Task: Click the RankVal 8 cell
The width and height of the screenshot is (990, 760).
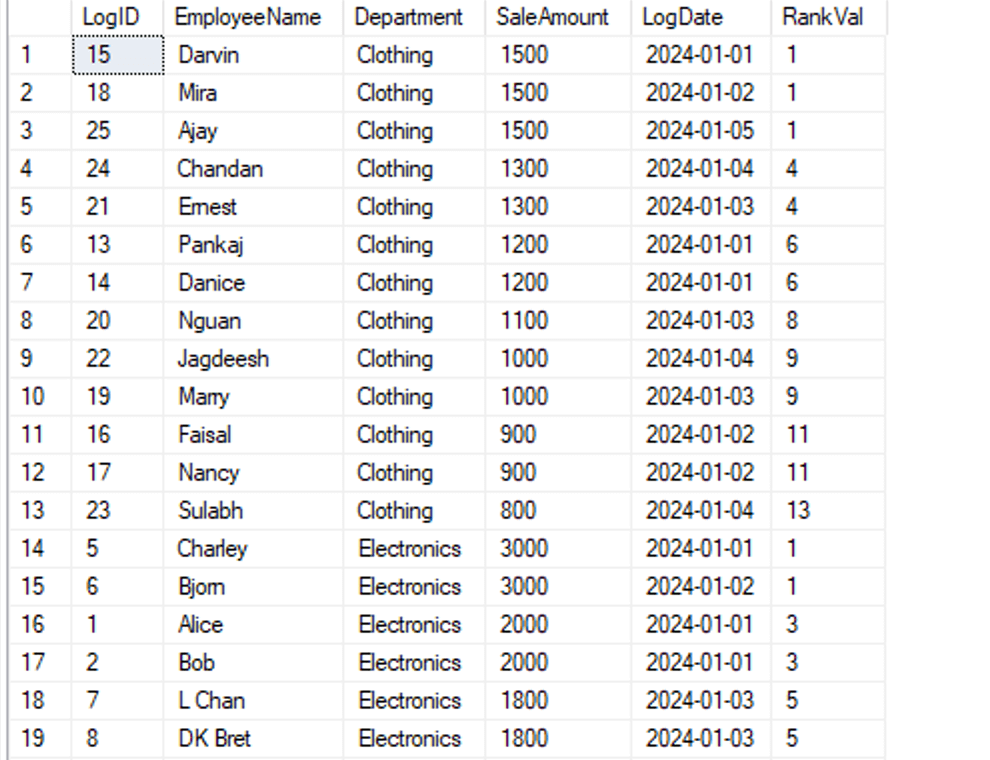Action: pos(792,321)
